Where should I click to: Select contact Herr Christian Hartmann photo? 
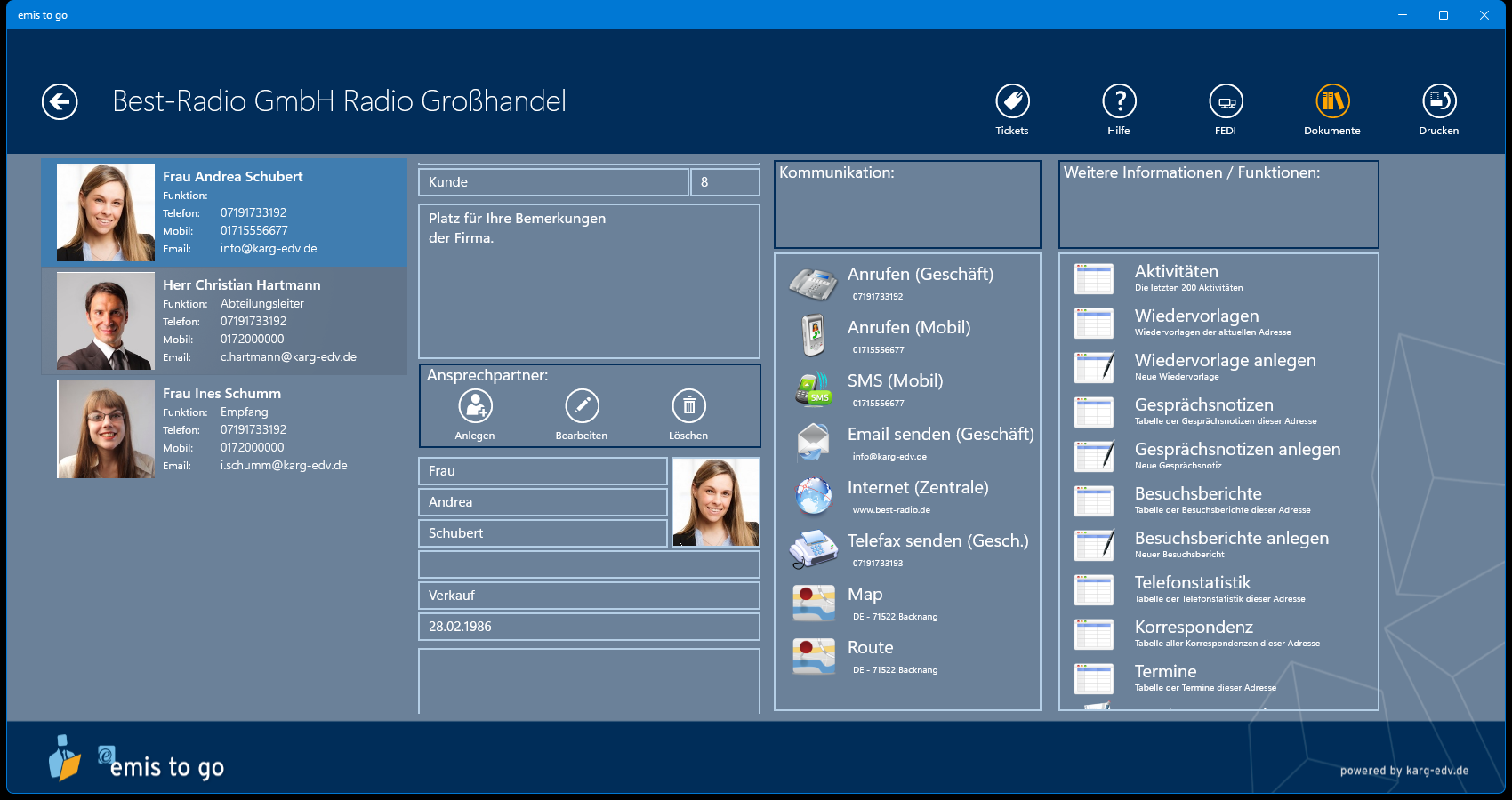[x=106, y=321]
